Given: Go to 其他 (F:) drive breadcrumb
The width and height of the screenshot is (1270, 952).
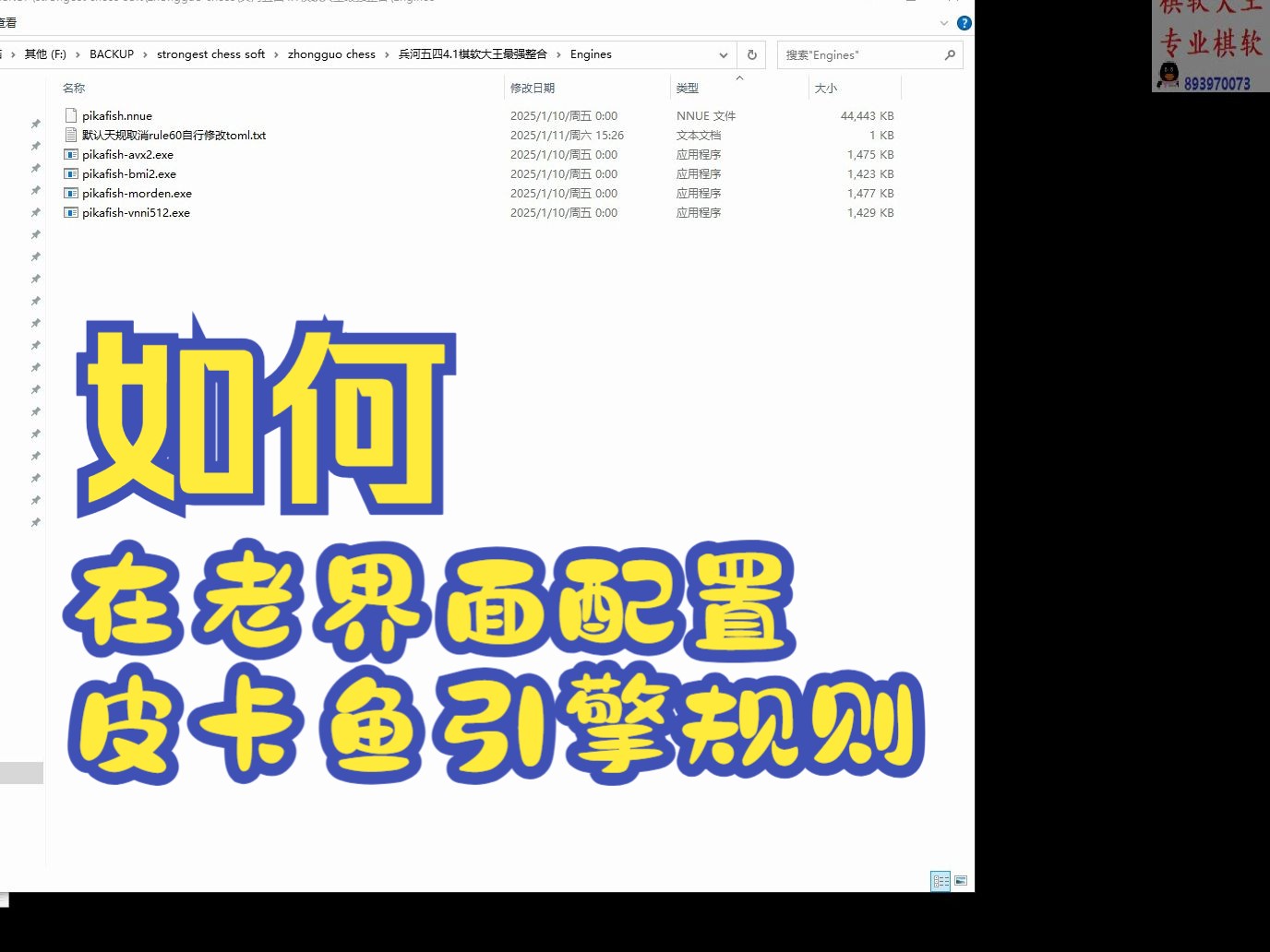Looking at the screenshot, I should point(45,54).
